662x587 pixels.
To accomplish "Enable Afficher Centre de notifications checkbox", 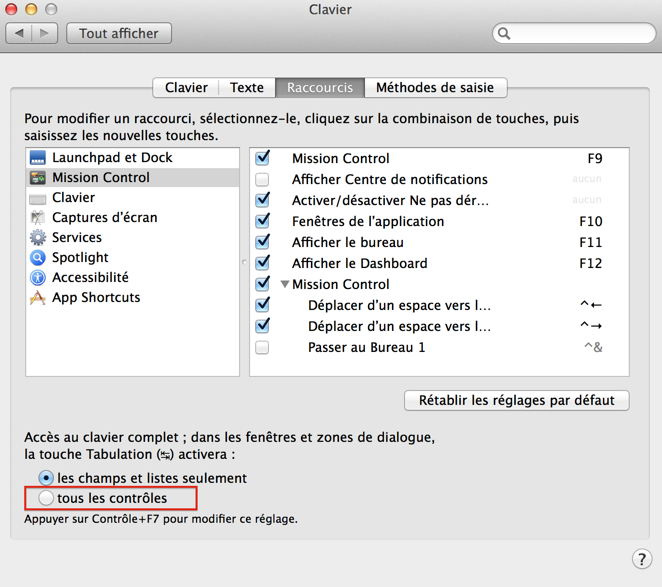I will click(x=262, y=179).
